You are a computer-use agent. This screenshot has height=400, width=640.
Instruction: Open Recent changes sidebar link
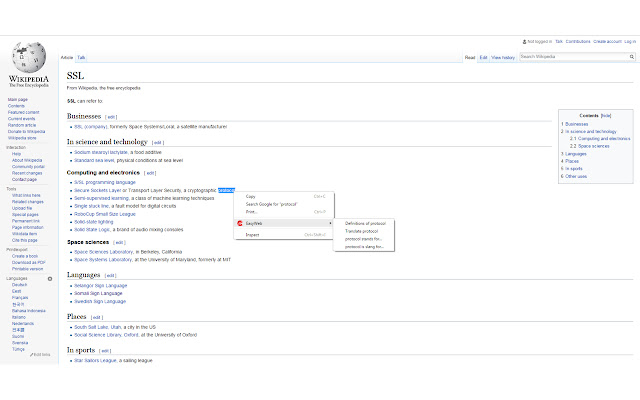(27, 173)
